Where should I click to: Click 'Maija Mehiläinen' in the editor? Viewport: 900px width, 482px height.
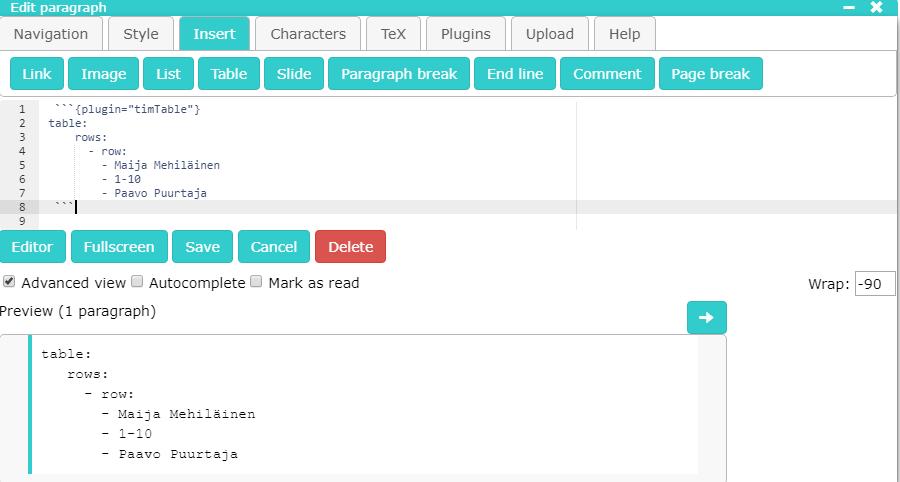tap(167, 165)
